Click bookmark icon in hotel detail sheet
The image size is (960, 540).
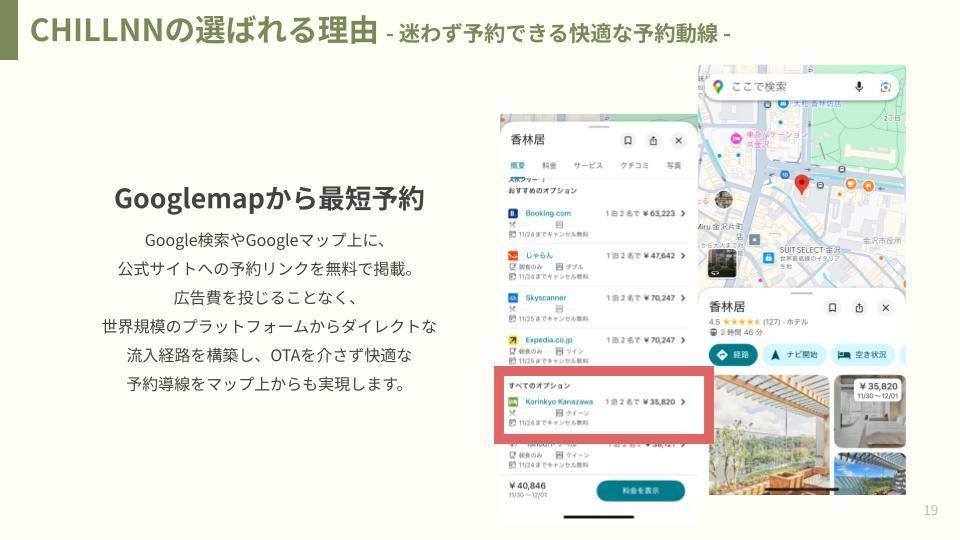coord(628,140)
